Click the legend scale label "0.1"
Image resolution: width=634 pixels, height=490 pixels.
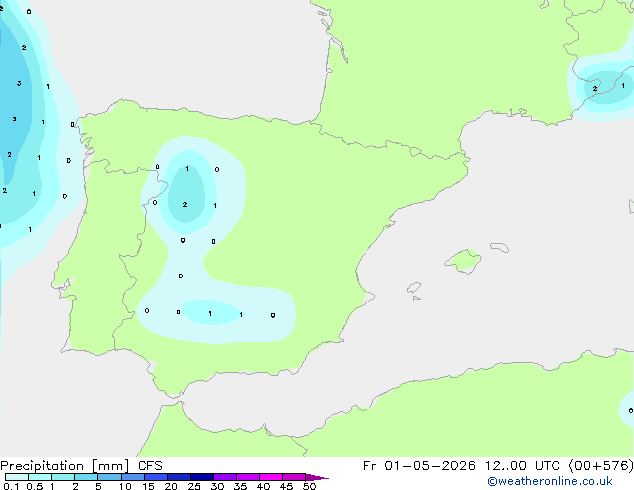click(11, 486)
